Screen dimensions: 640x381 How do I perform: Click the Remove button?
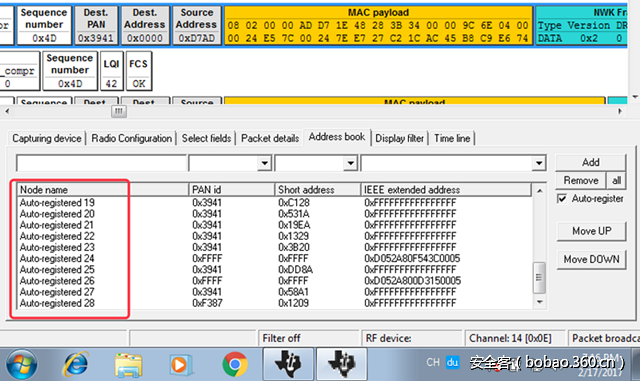[581, 180]
